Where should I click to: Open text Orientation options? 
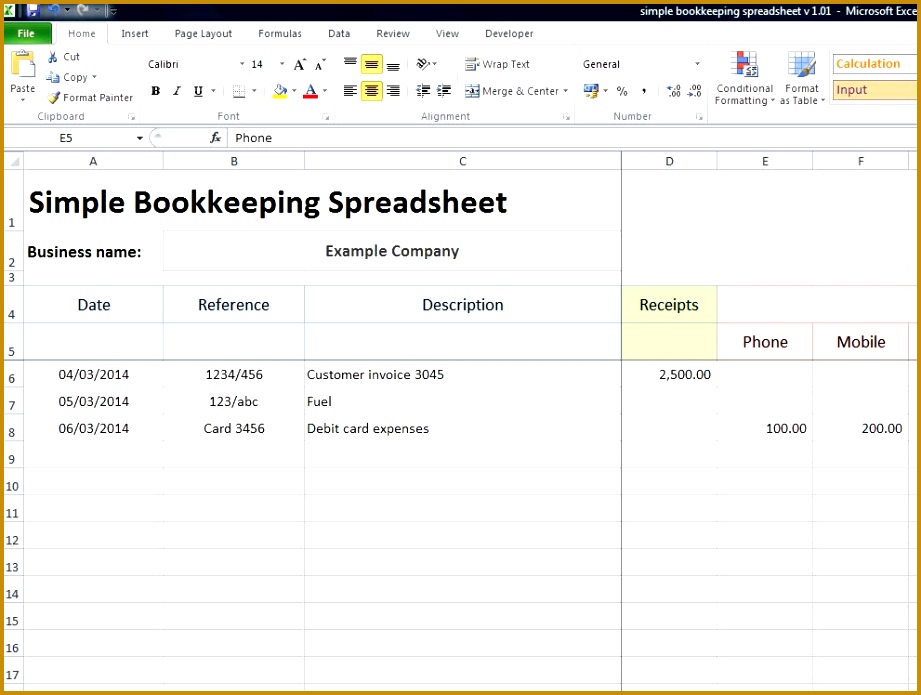[x=426, y=63]
